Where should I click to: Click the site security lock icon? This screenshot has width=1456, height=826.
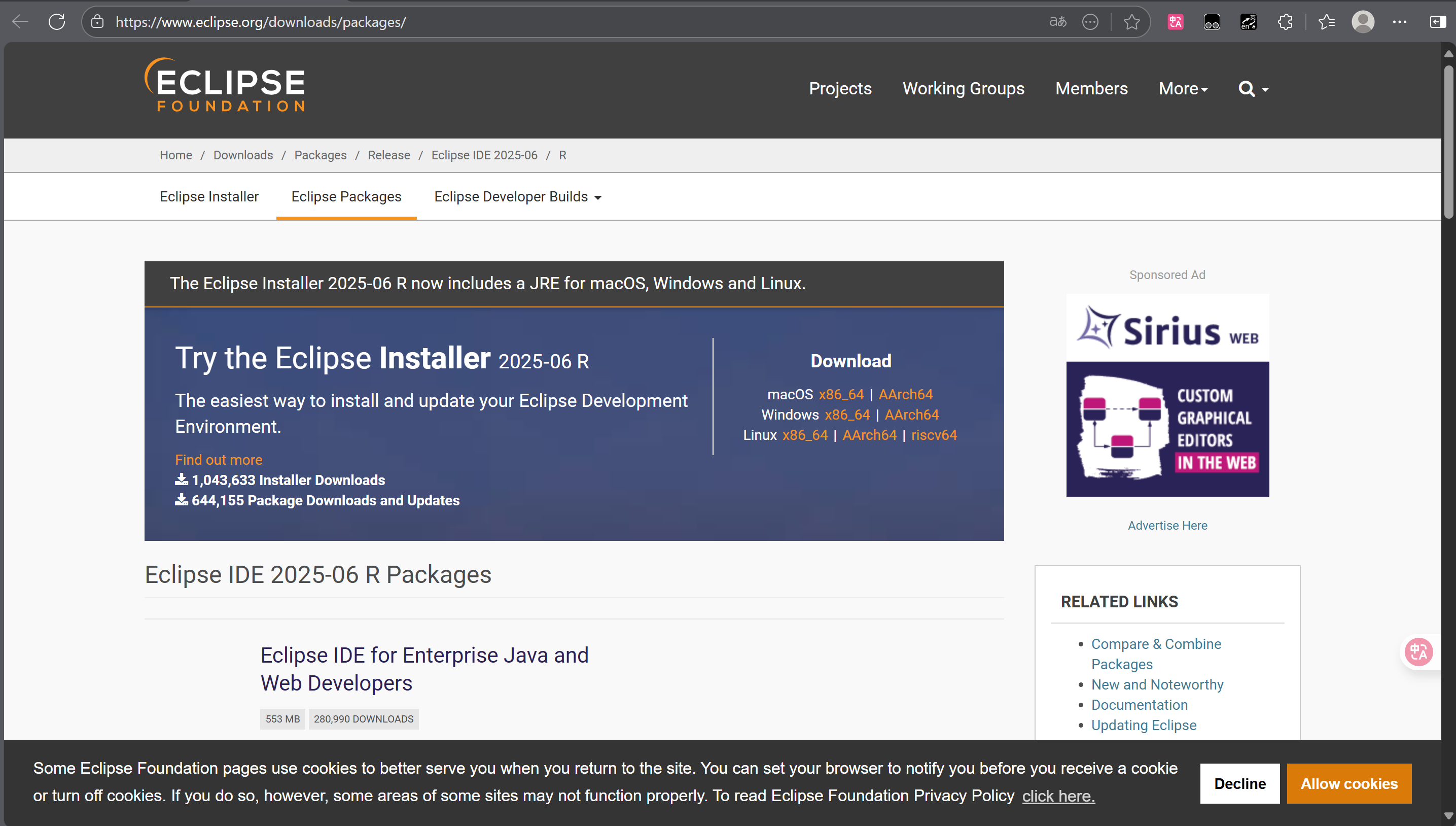pos(97,22)
